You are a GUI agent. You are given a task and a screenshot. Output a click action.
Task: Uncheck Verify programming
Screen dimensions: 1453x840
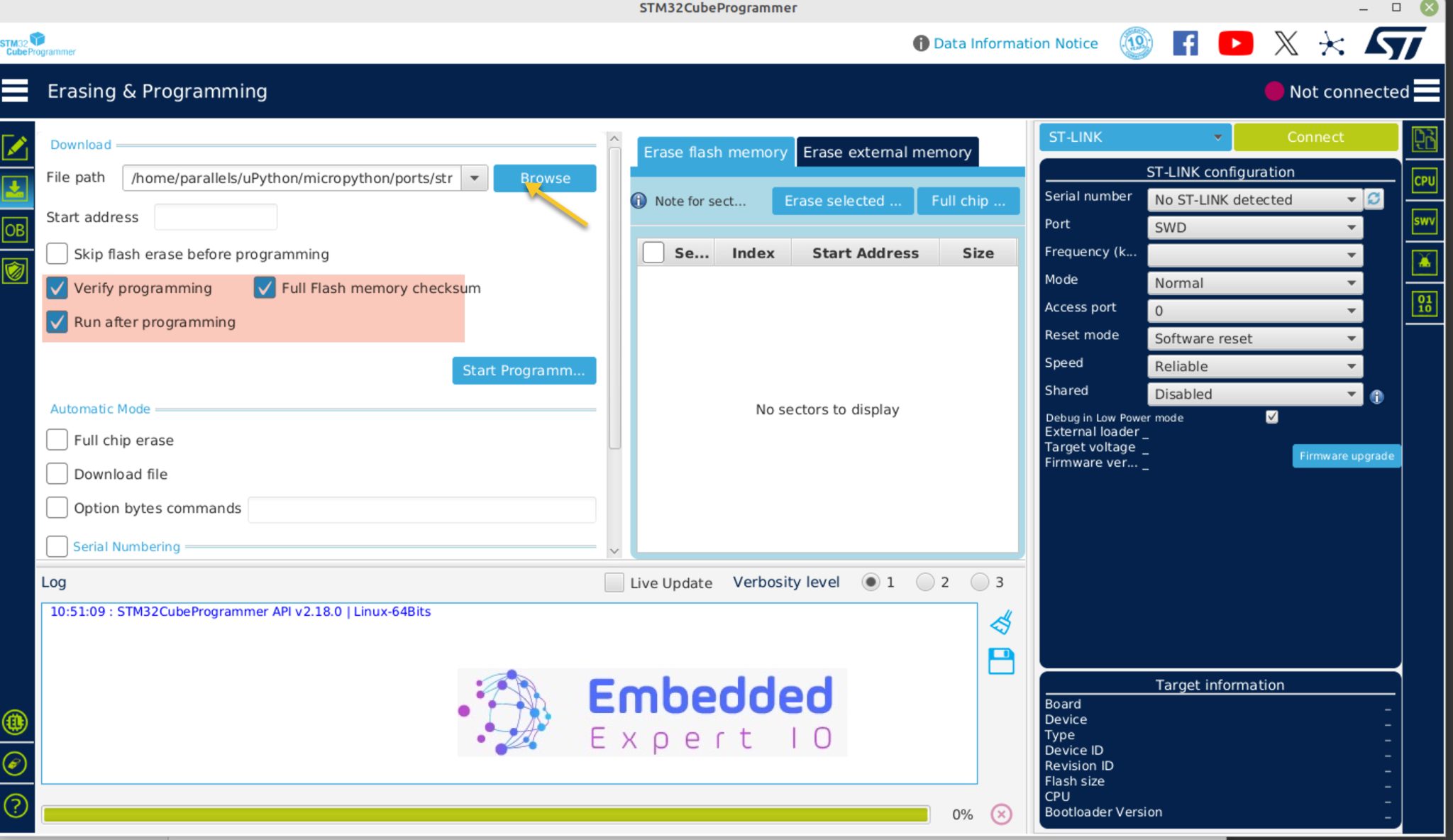point(57,288)
